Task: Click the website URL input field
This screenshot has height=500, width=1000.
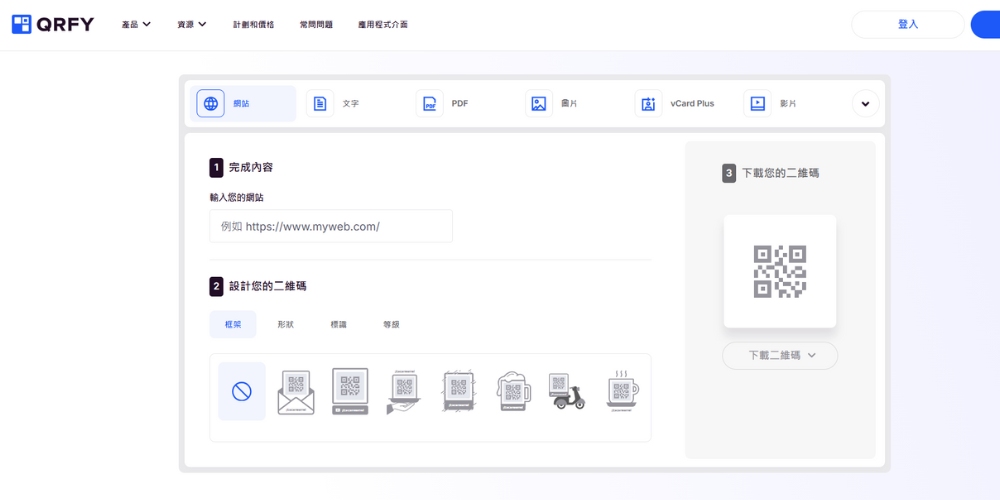Action: pos(331,226)
